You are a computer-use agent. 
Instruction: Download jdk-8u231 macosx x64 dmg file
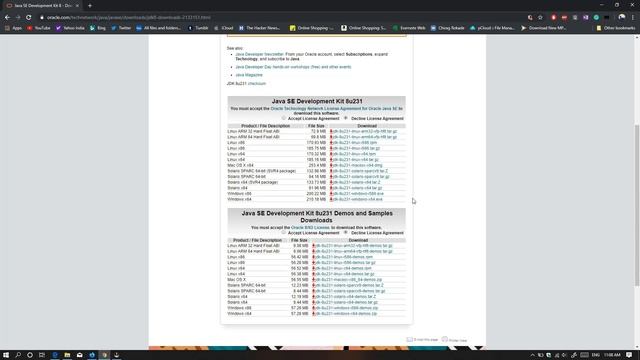click(x=357, y=165)
